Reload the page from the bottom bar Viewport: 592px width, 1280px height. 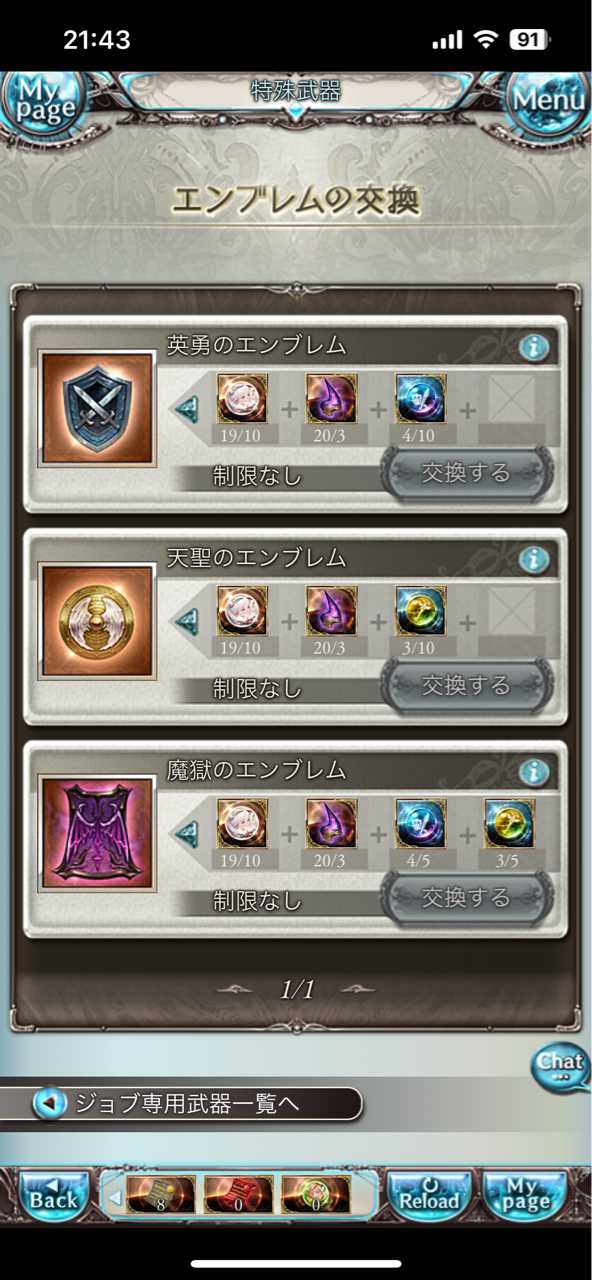point(429,1194)
